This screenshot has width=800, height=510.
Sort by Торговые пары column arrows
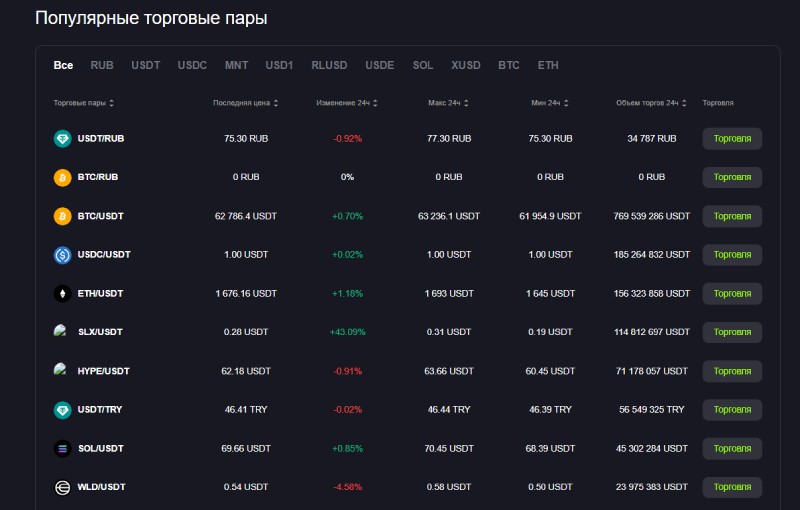coord(111,103)
